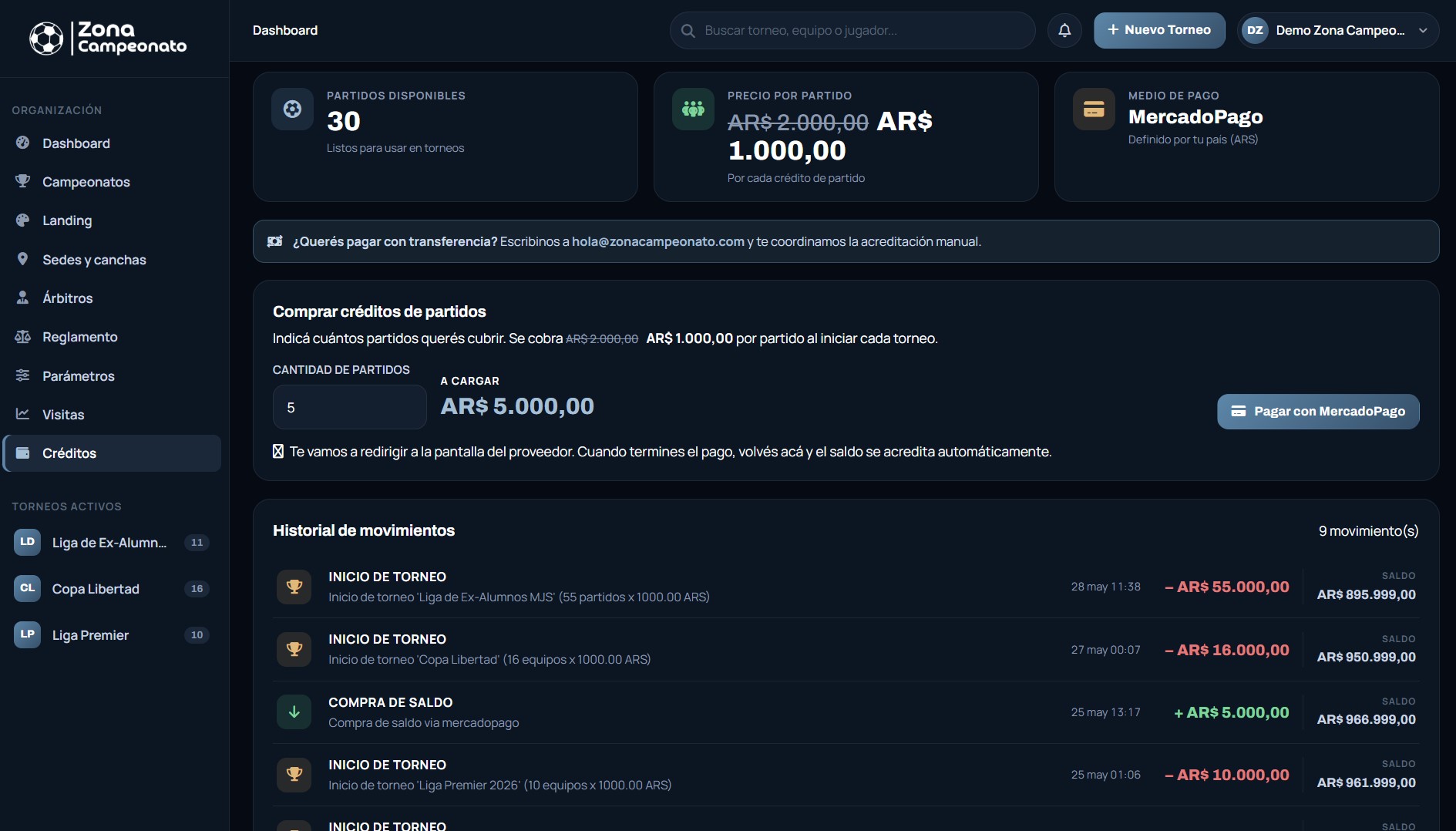Click the 28 may 11:38 timestamp
The height and width of the screenshot is (831, 1456).
1105,587
